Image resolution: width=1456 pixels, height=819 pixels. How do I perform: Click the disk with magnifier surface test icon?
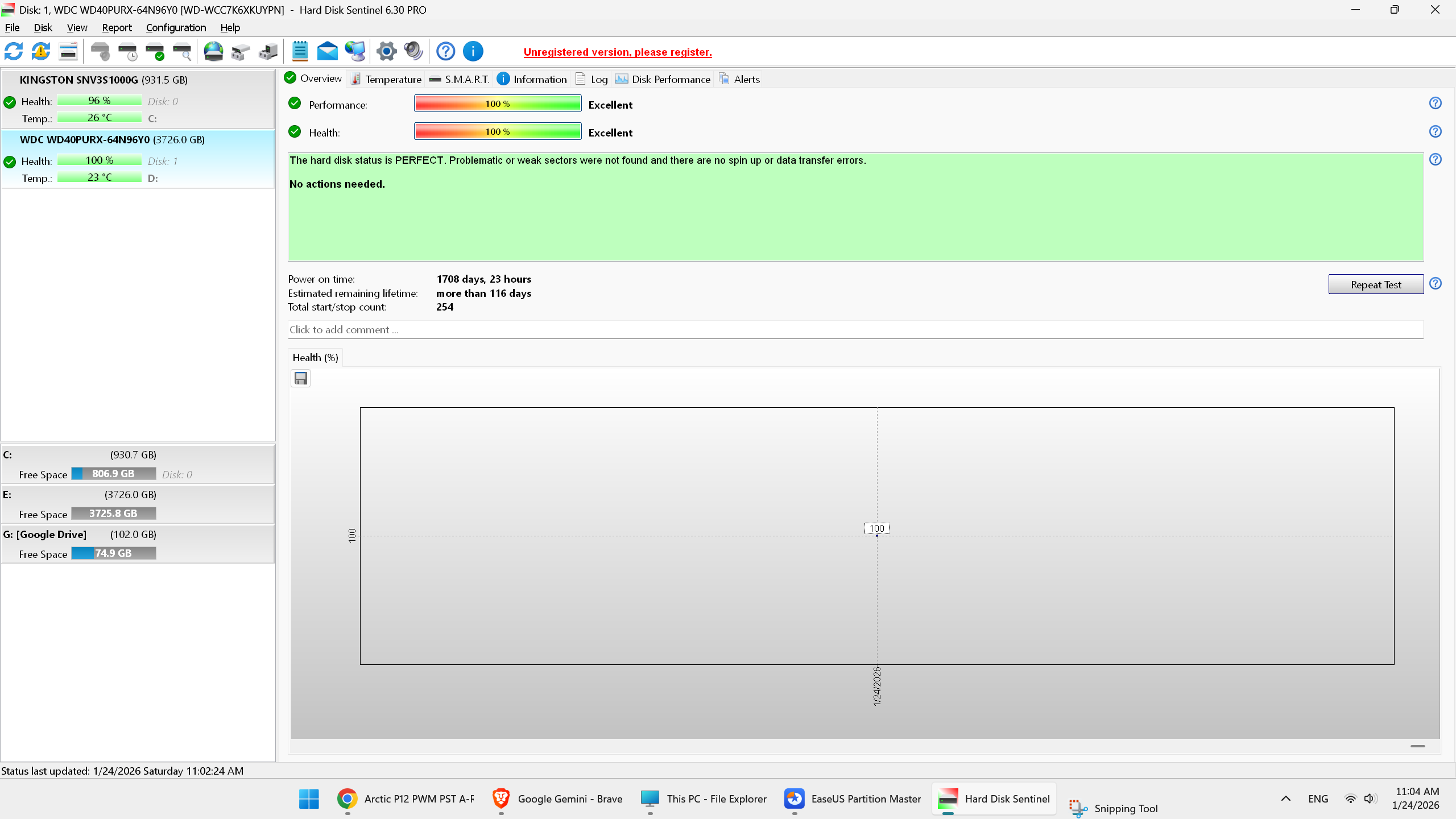point(182,52)
